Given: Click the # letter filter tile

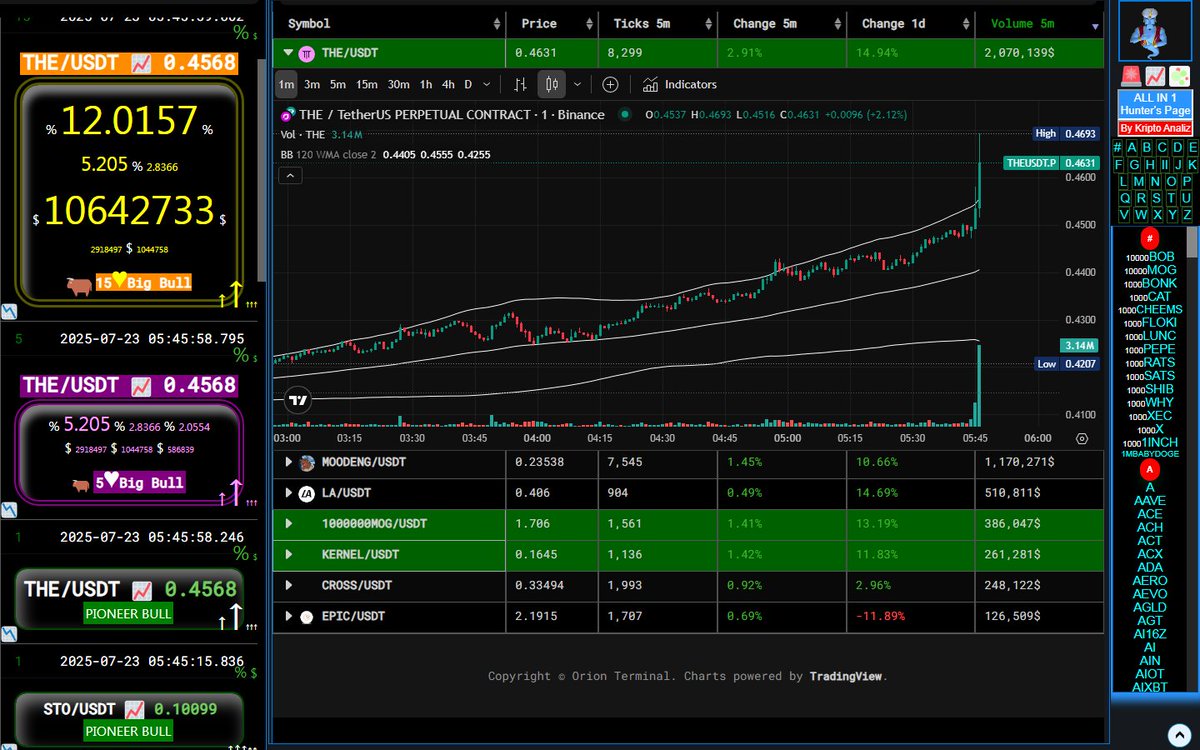Looking at the screenshot, I should (x=1117, y=148).
